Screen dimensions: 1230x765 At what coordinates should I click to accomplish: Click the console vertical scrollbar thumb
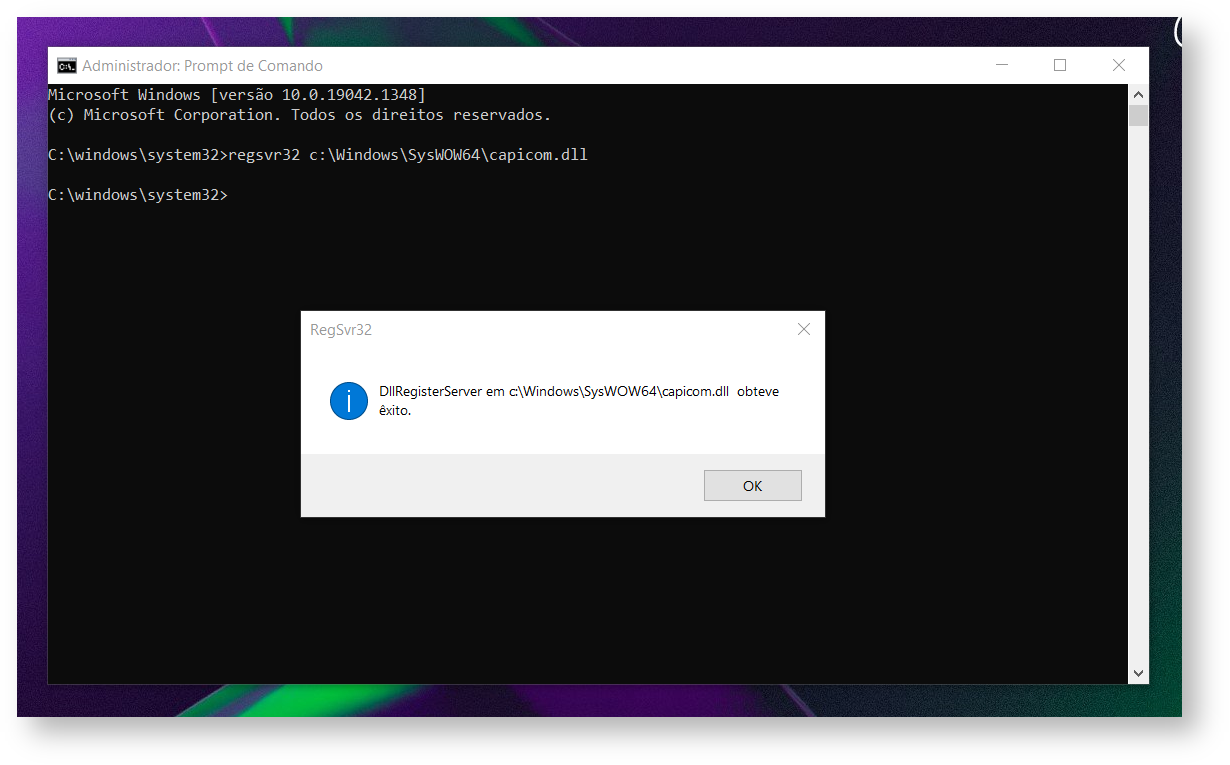(1138, 115)
